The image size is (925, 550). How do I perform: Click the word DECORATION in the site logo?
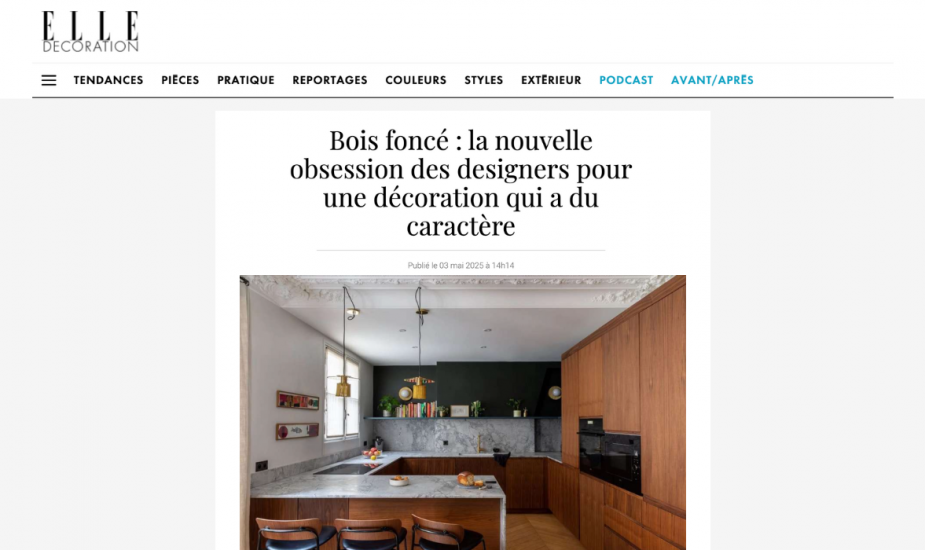(90, 47)
